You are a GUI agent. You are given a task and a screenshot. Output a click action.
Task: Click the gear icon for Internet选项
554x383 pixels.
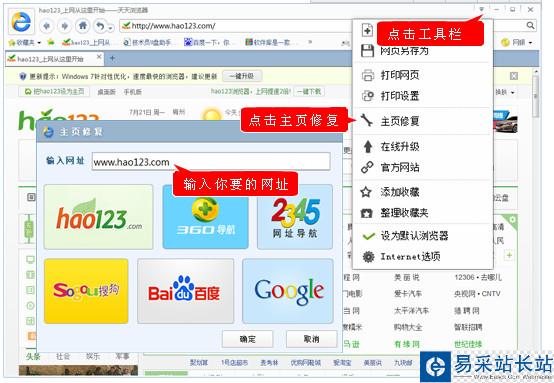click(x=369, y=256)
